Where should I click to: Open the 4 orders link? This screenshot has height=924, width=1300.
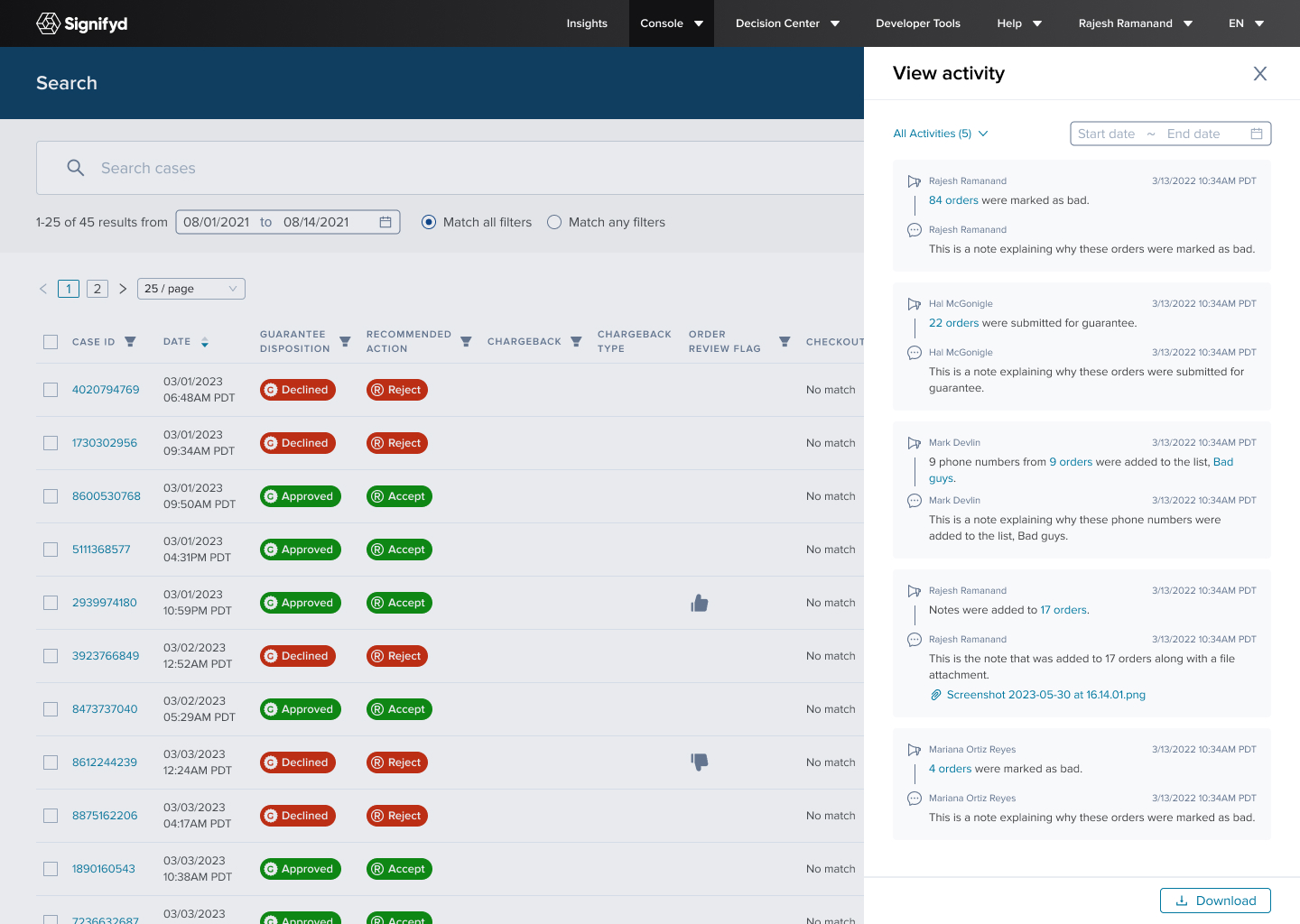(x=950, y=769)
